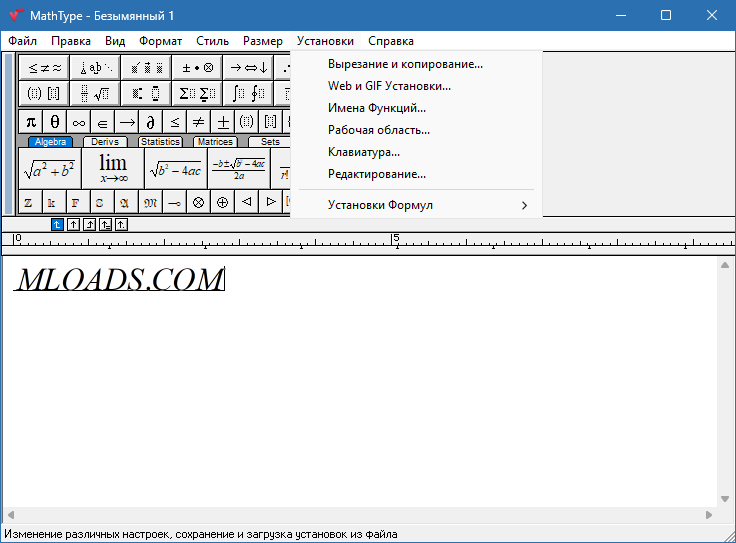Choose Вырезание и копирование menu item
The width and height of the screenshot is (736, 543).
coord(416,64)
